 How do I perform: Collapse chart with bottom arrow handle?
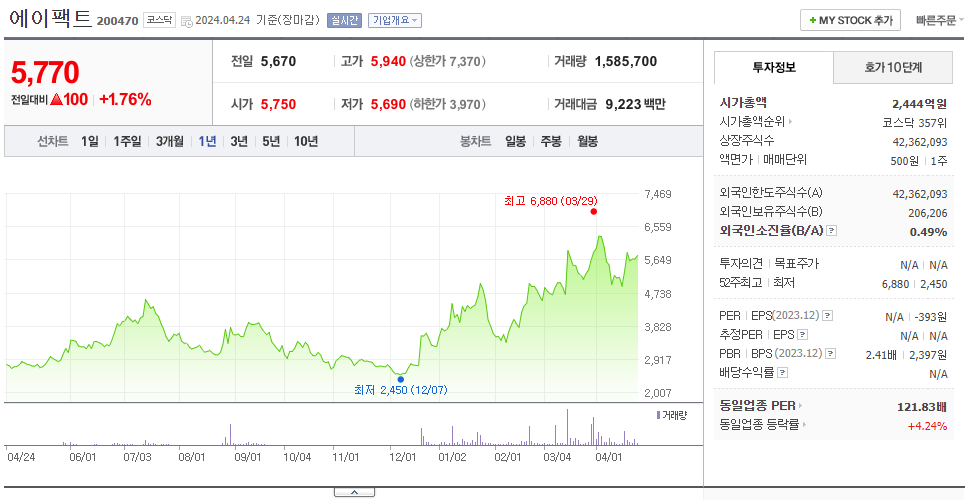[x=354, y=493]
